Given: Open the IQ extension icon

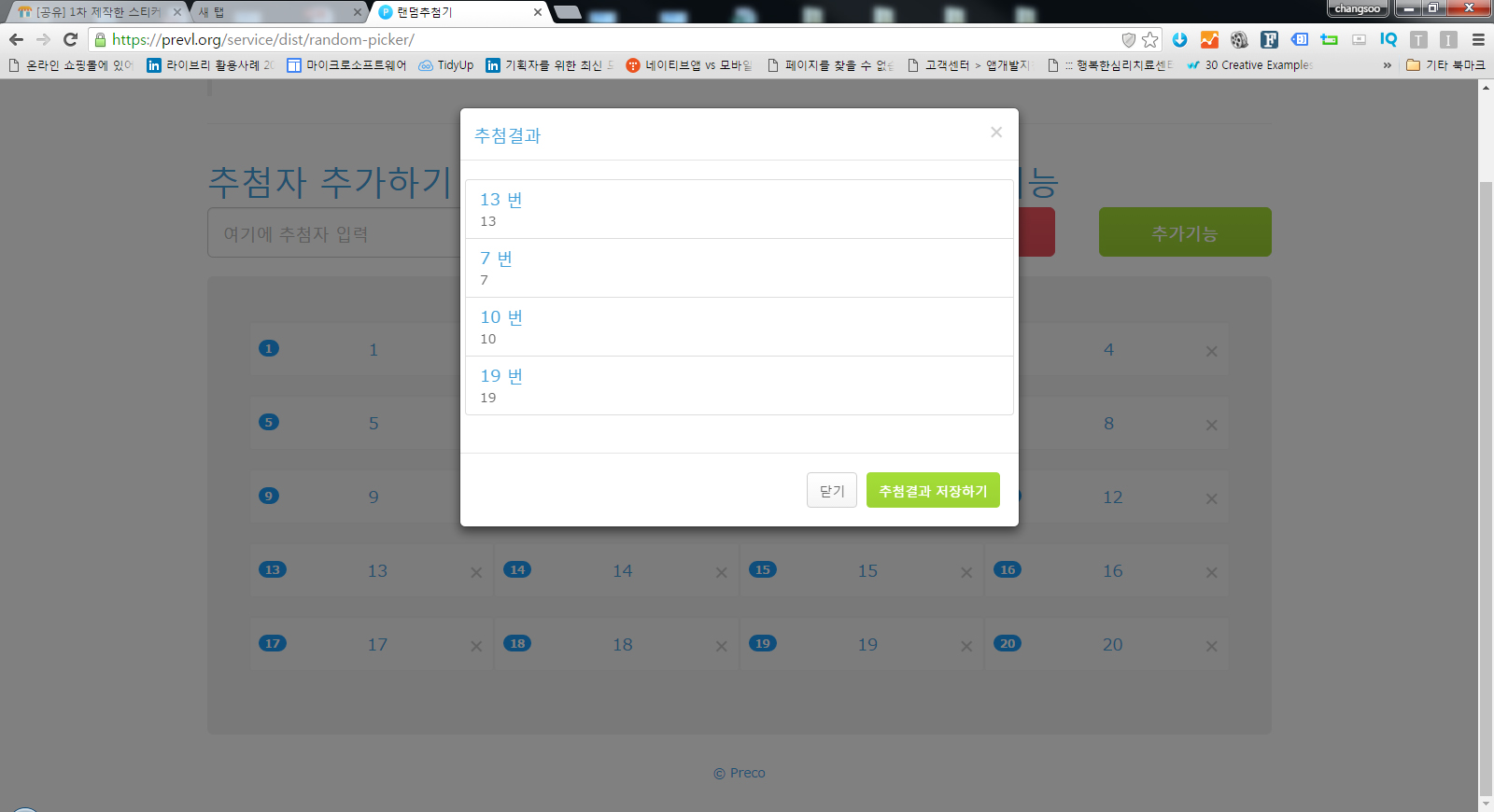Looking at the screenshot, I should 1388,39.
